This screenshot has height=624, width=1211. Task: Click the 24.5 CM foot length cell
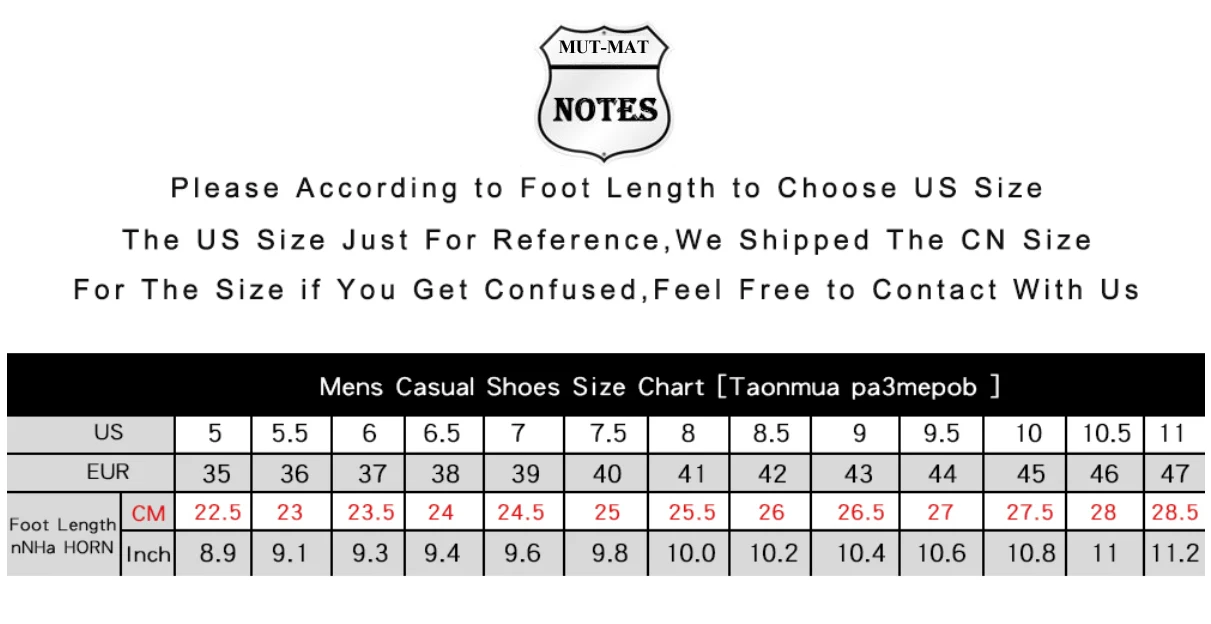click(x=523, y=512)
